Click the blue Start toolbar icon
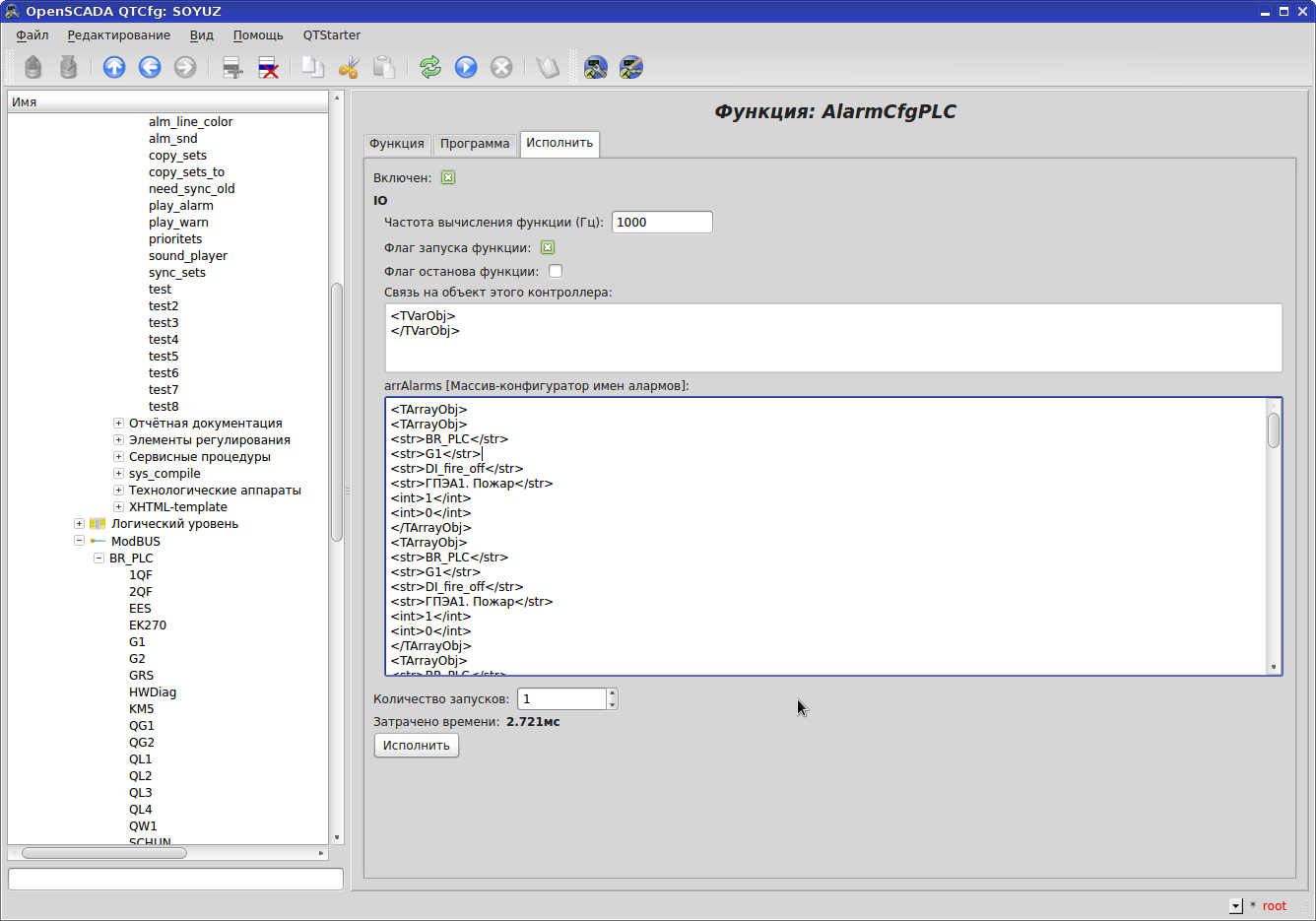 coord(465,67)
